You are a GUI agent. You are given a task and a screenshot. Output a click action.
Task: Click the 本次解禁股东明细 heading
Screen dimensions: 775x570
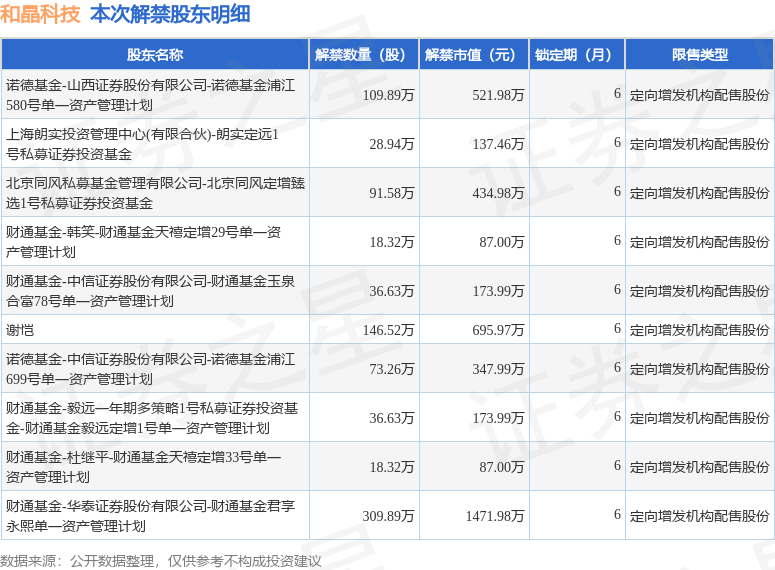point(170,14)
